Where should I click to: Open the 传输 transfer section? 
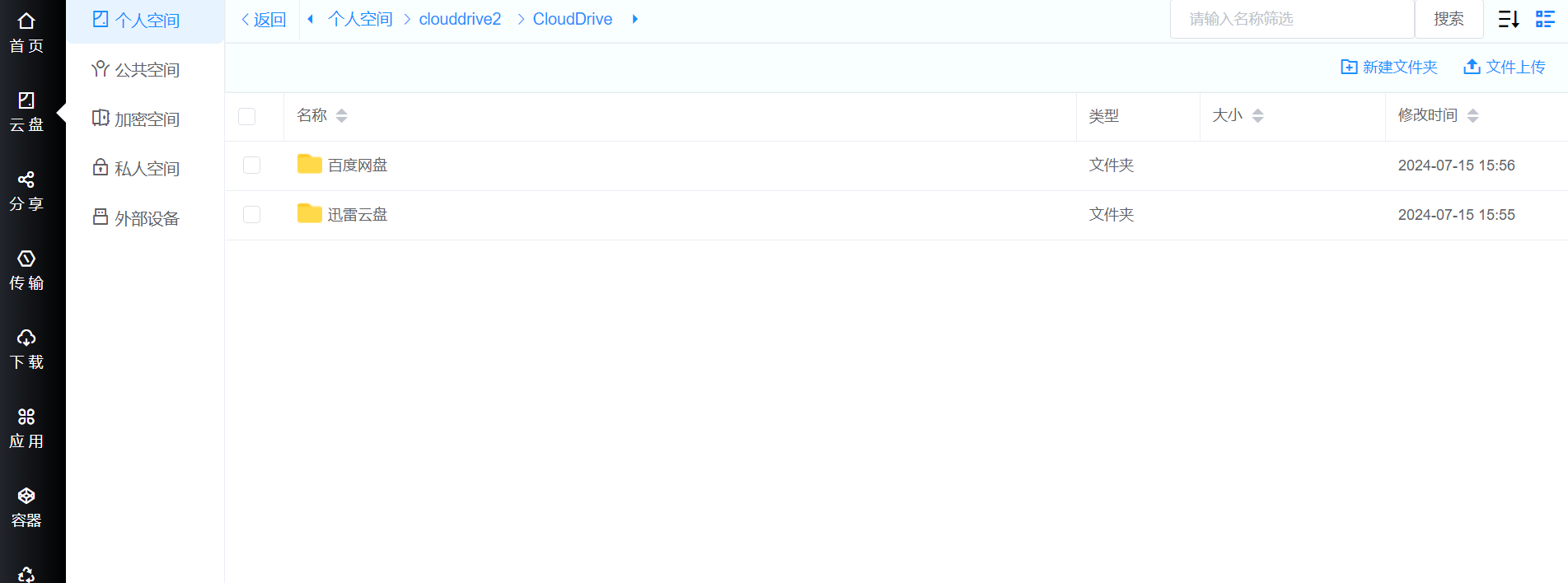(26, 270)
